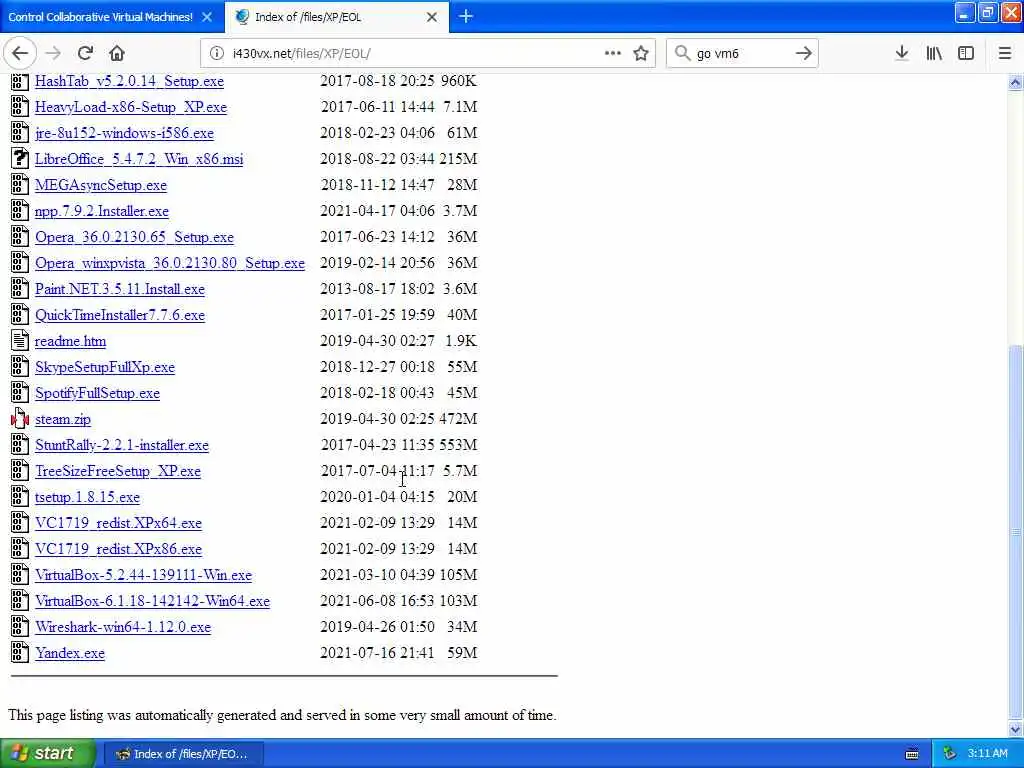Click the unknown-file icon beside LibreOffice msi
The image size is (1024, 768).
20,158
